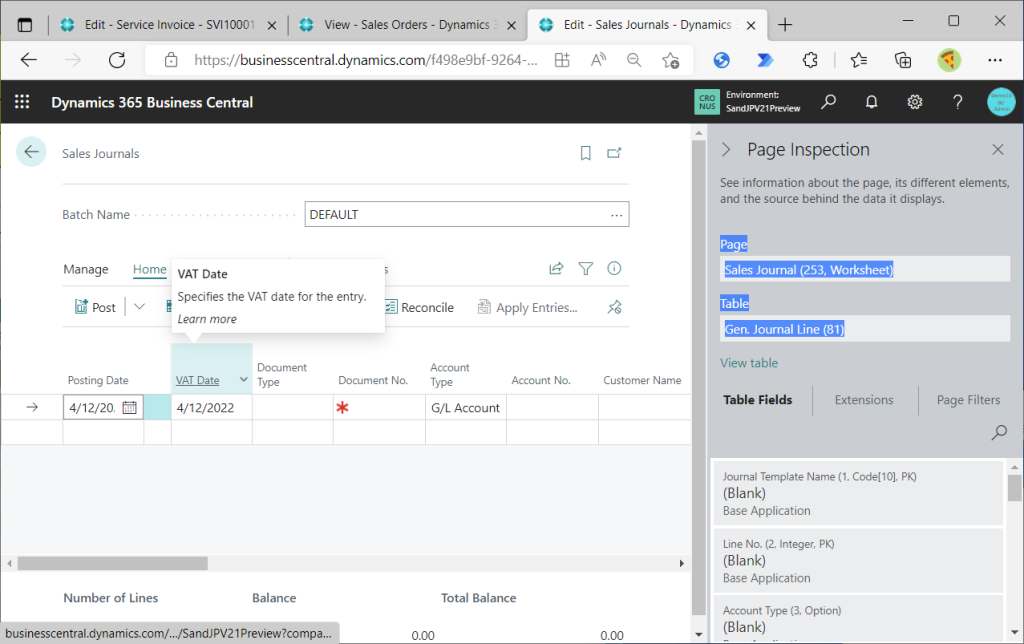This screenshot has height=644, width=1024.
Task: Open Batch Name lookup ellipsis
Action: pos(616,215)
